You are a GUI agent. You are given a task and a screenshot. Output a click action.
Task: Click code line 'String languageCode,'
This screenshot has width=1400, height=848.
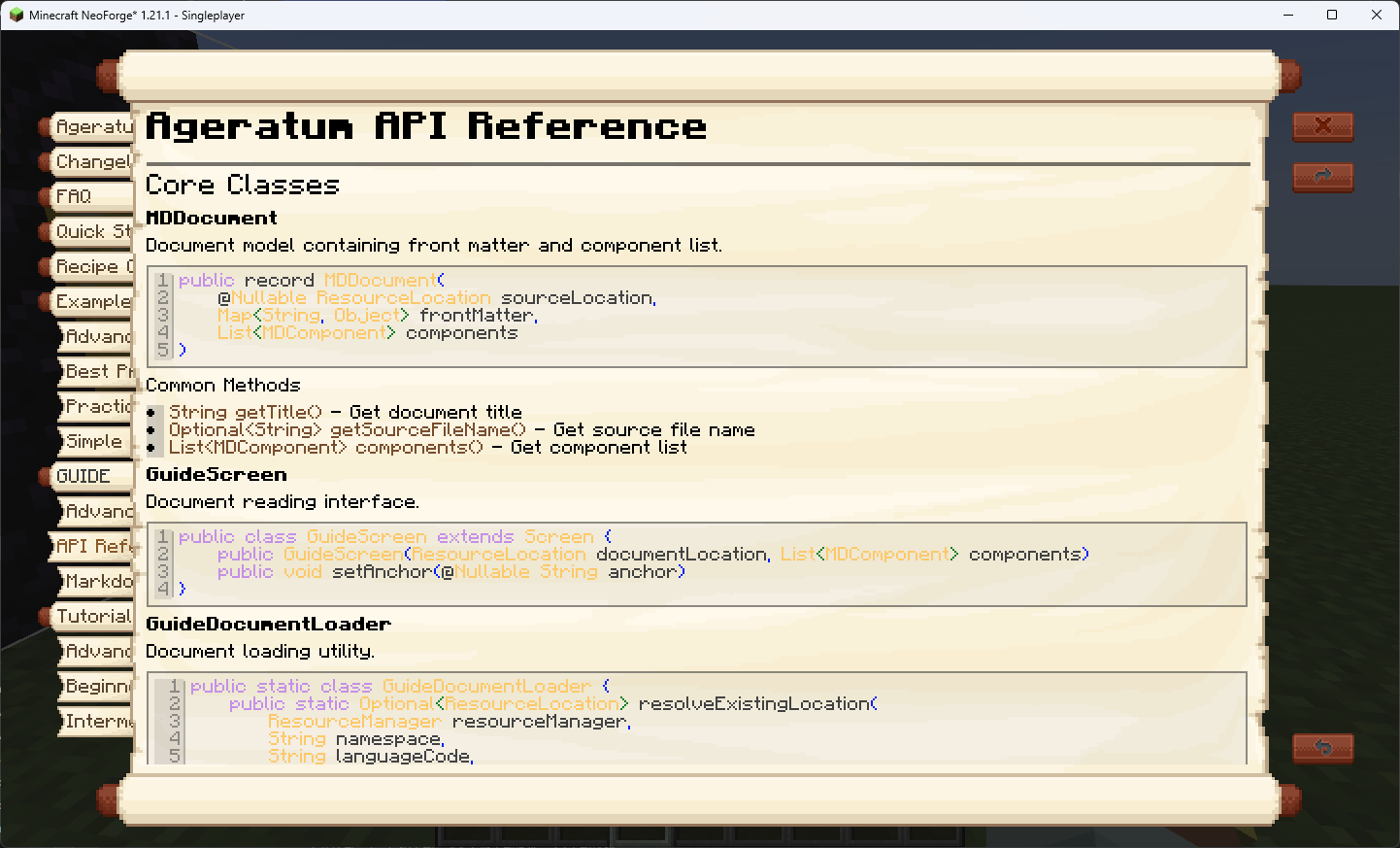(371, 756)
